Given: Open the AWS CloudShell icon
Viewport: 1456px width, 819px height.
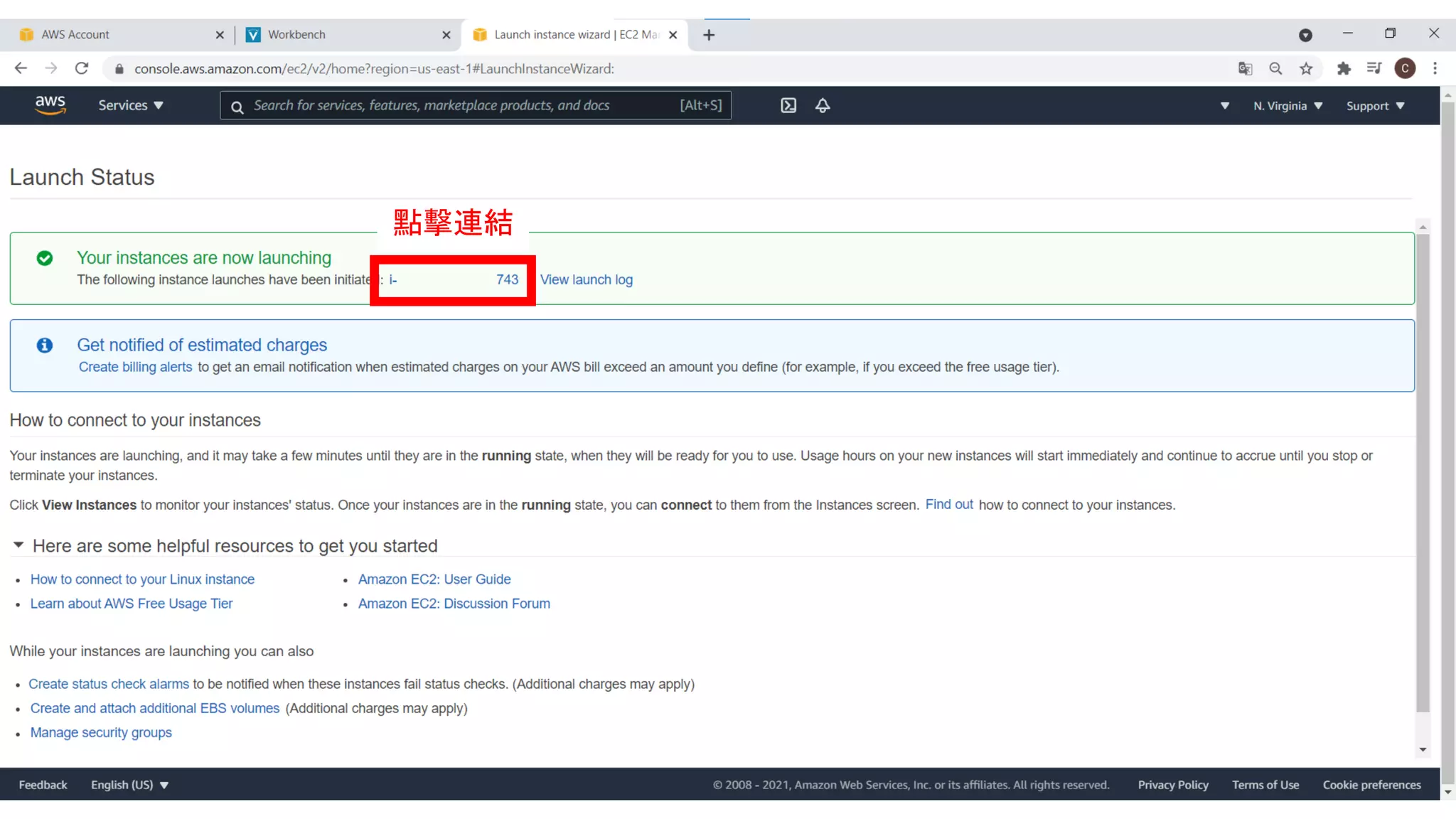Looking at the screenshot, I should click(x=788, y=105).
